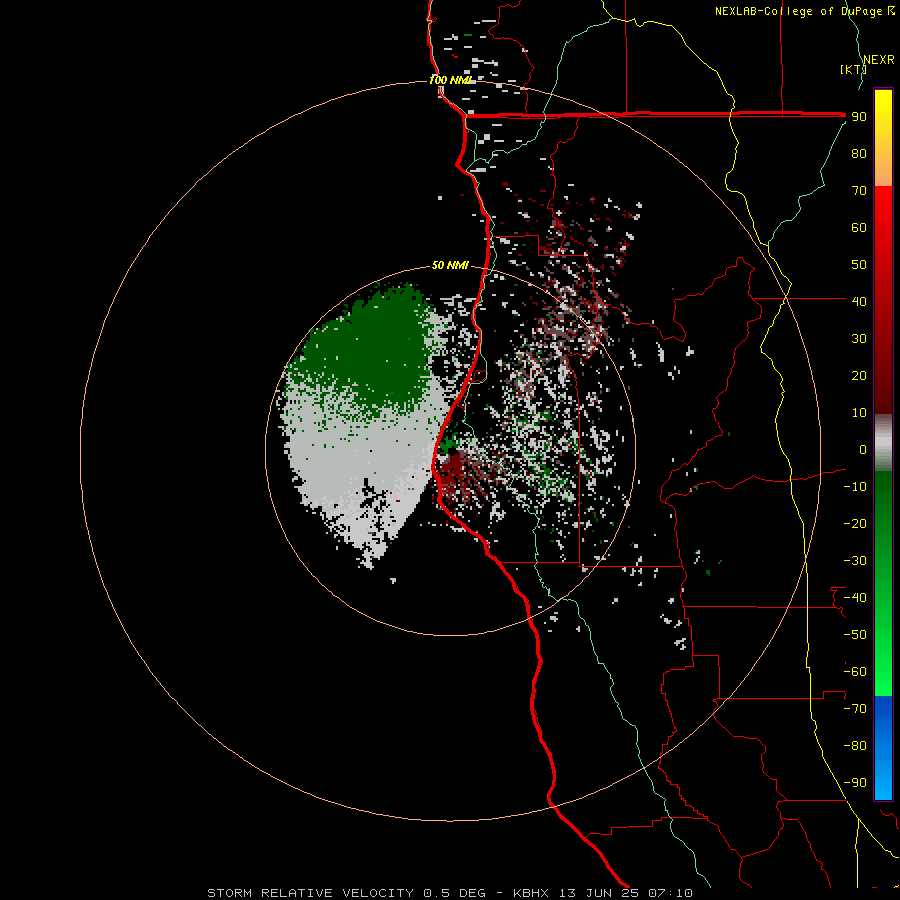
Task: Click the positive 30 knot scale value
Action: [859, 339]
